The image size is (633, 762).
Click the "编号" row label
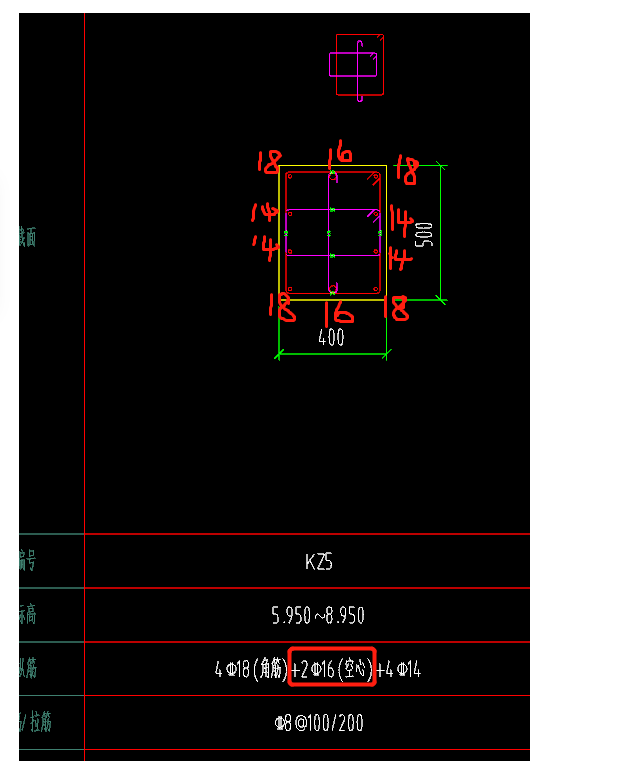27,560
